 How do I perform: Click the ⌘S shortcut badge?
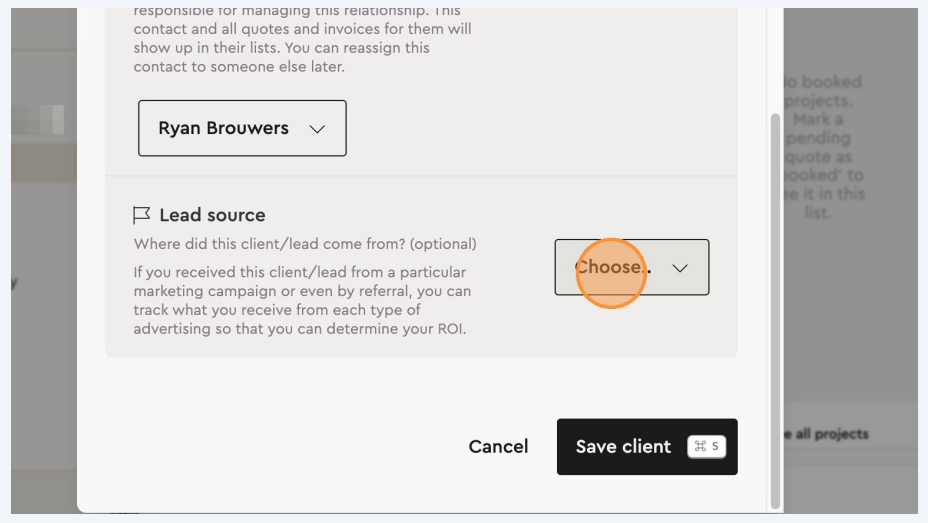tap(706, 446)
